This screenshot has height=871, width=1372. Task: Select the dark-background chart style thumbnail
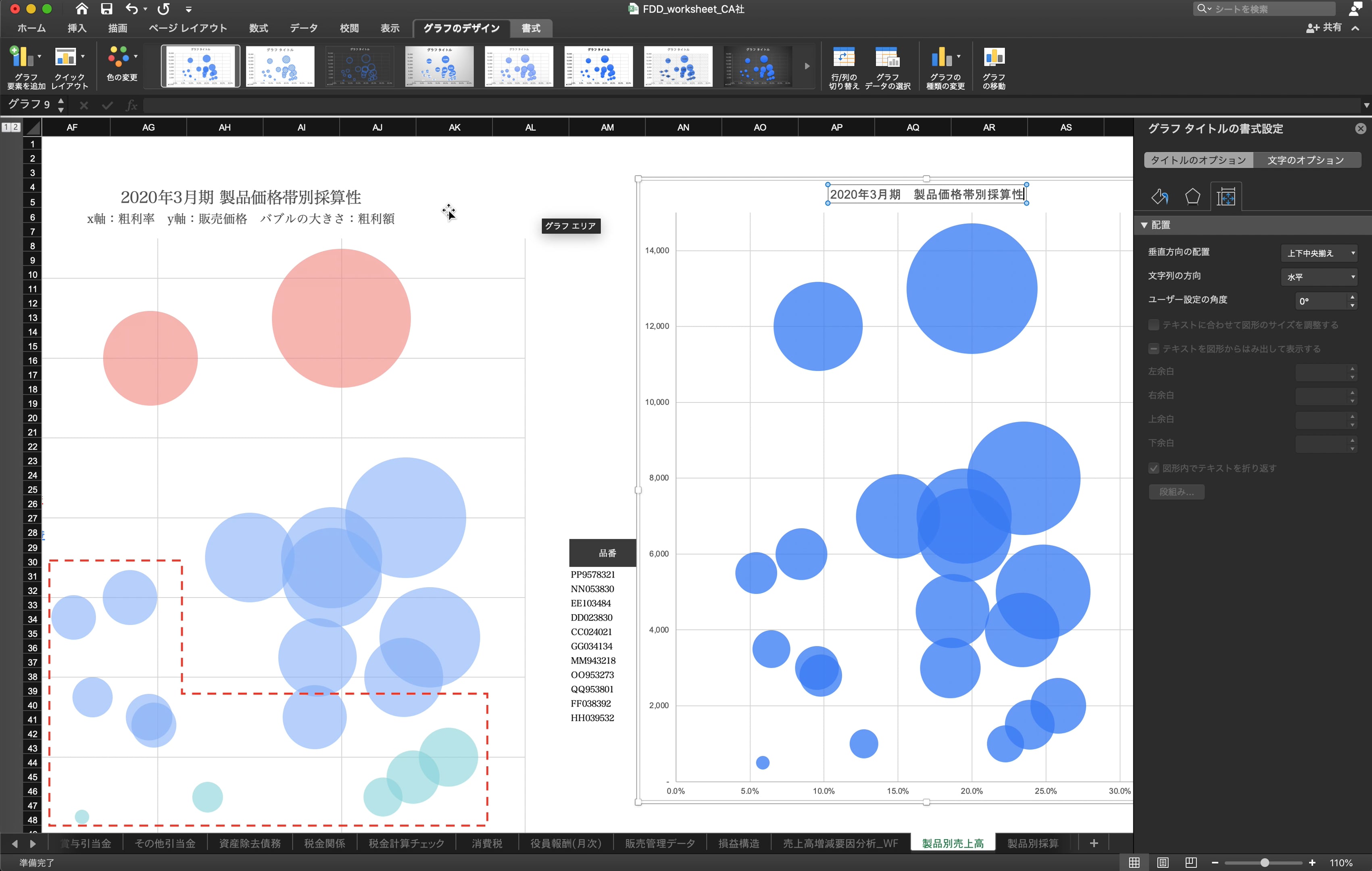pos(758,67)
